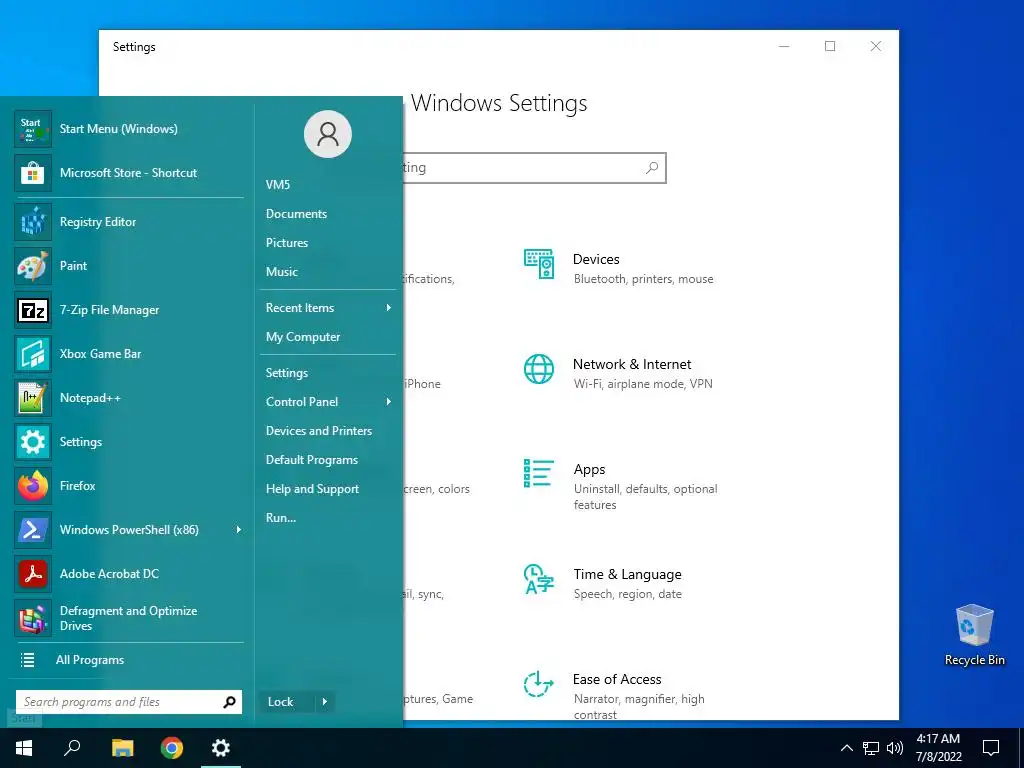Click the Settings gear on the taskbar
1024x768 pixels.
pos(221,748)
